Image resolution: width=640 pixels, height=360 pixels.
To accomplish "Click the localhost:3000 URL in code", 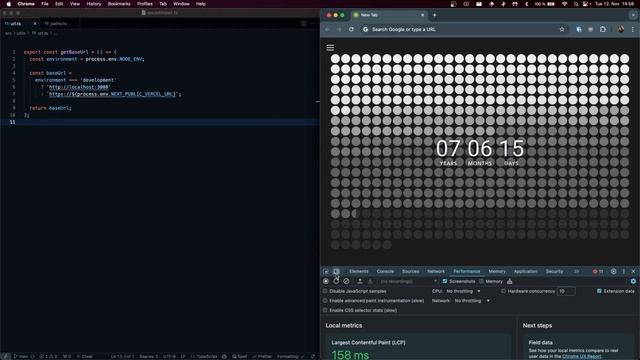I will point(79,87).
